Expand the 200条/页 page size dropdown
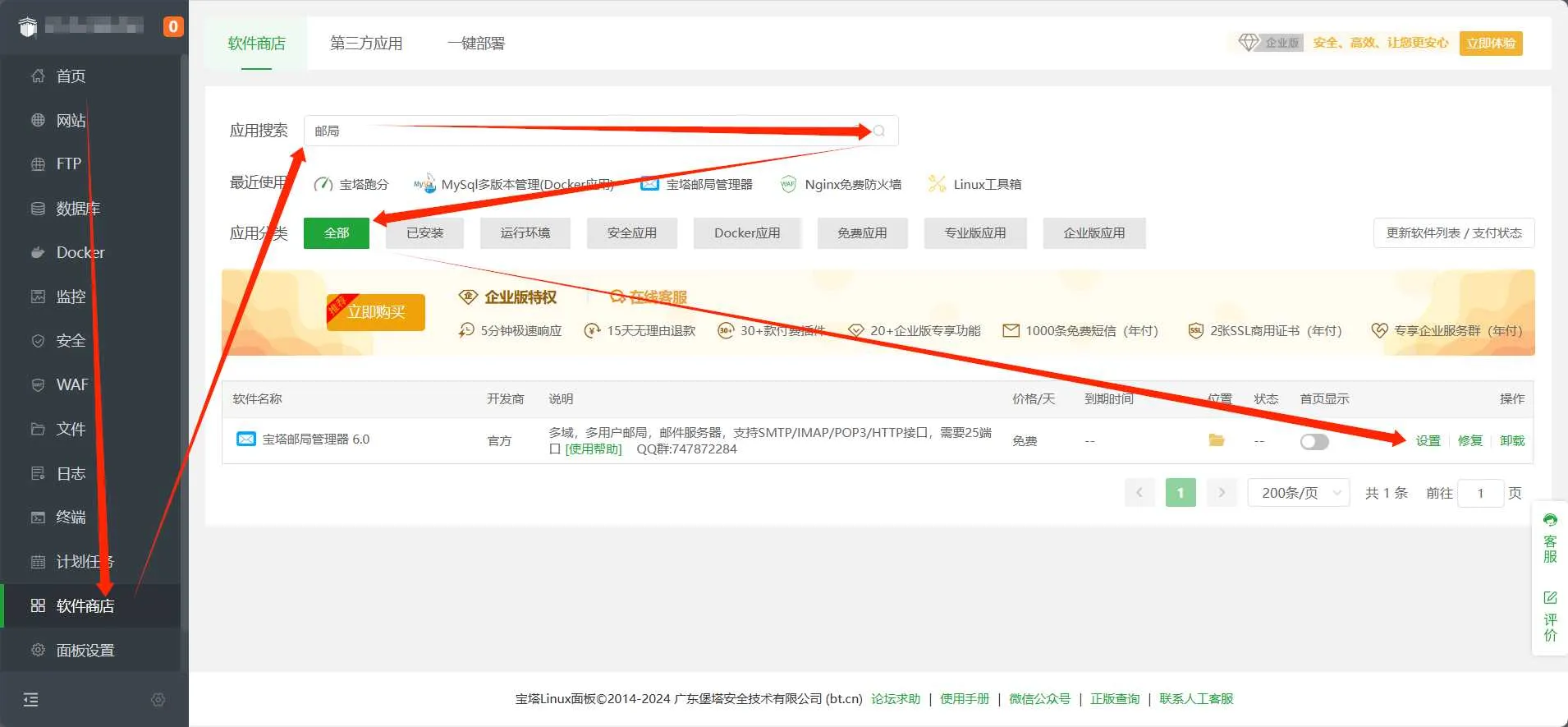This screenshot has height=727, width=1568. [x=1298, y=493]
